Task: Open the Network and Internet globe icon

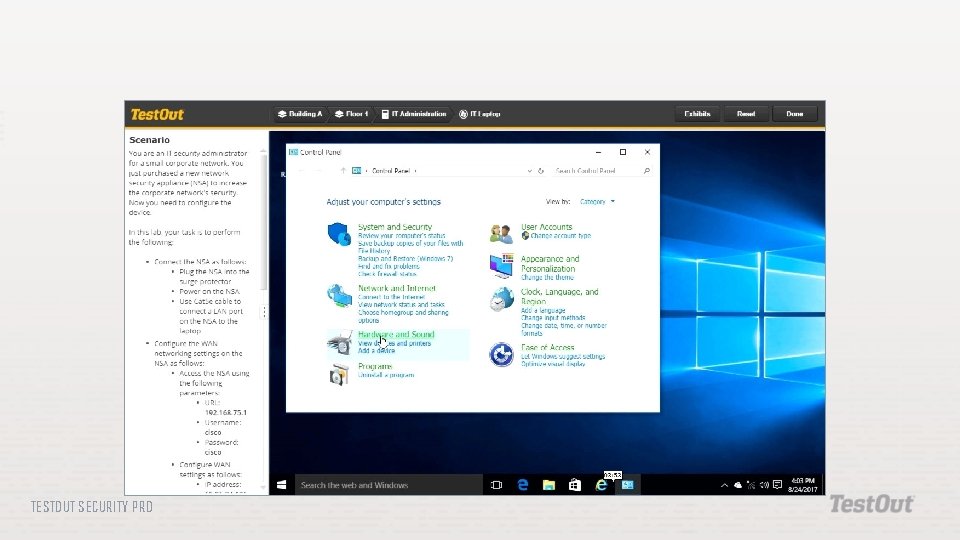Action: 339,295
